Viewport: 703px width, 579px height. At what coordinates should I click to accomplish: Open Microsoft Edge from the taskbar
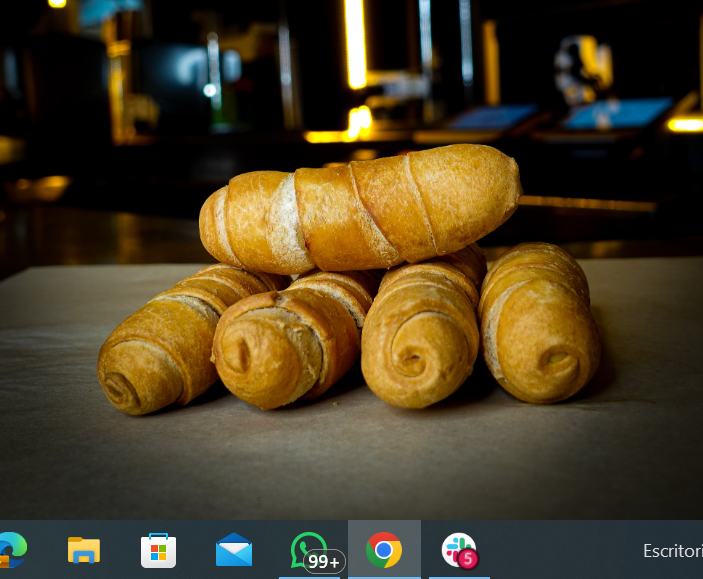click(10, 549)
